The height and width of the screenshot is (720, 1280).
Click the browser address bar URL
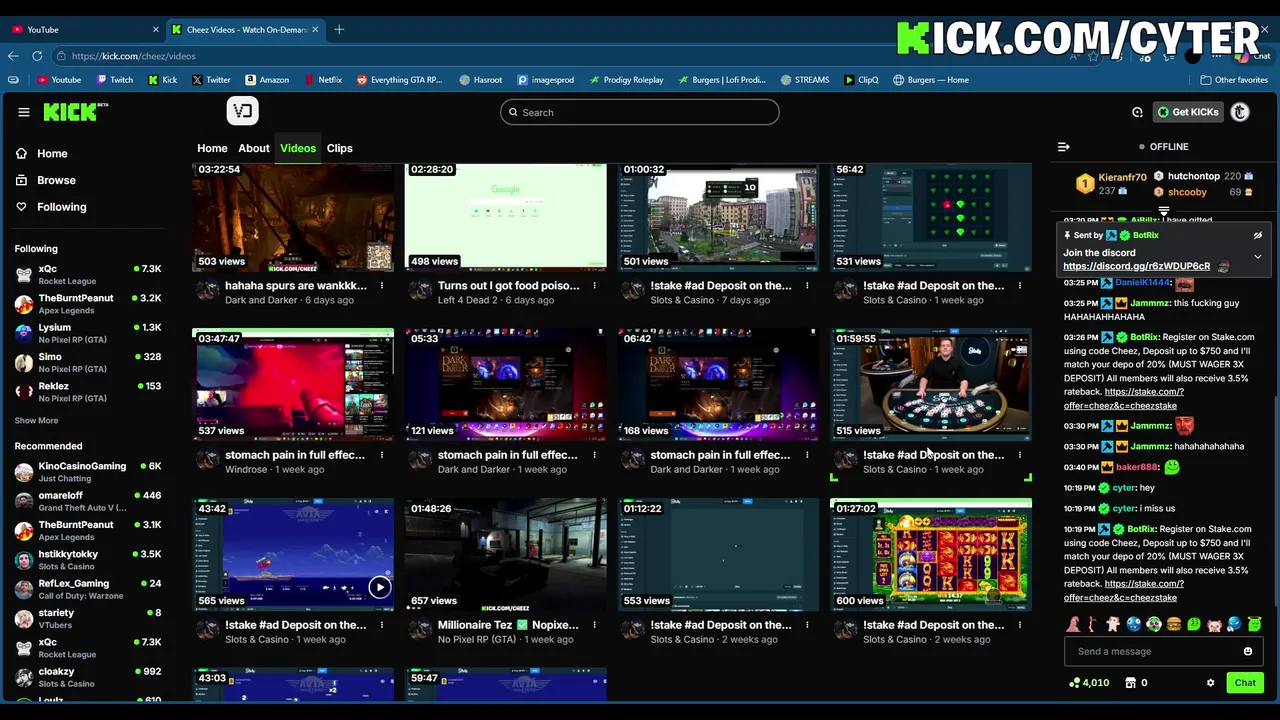[133, 56]
